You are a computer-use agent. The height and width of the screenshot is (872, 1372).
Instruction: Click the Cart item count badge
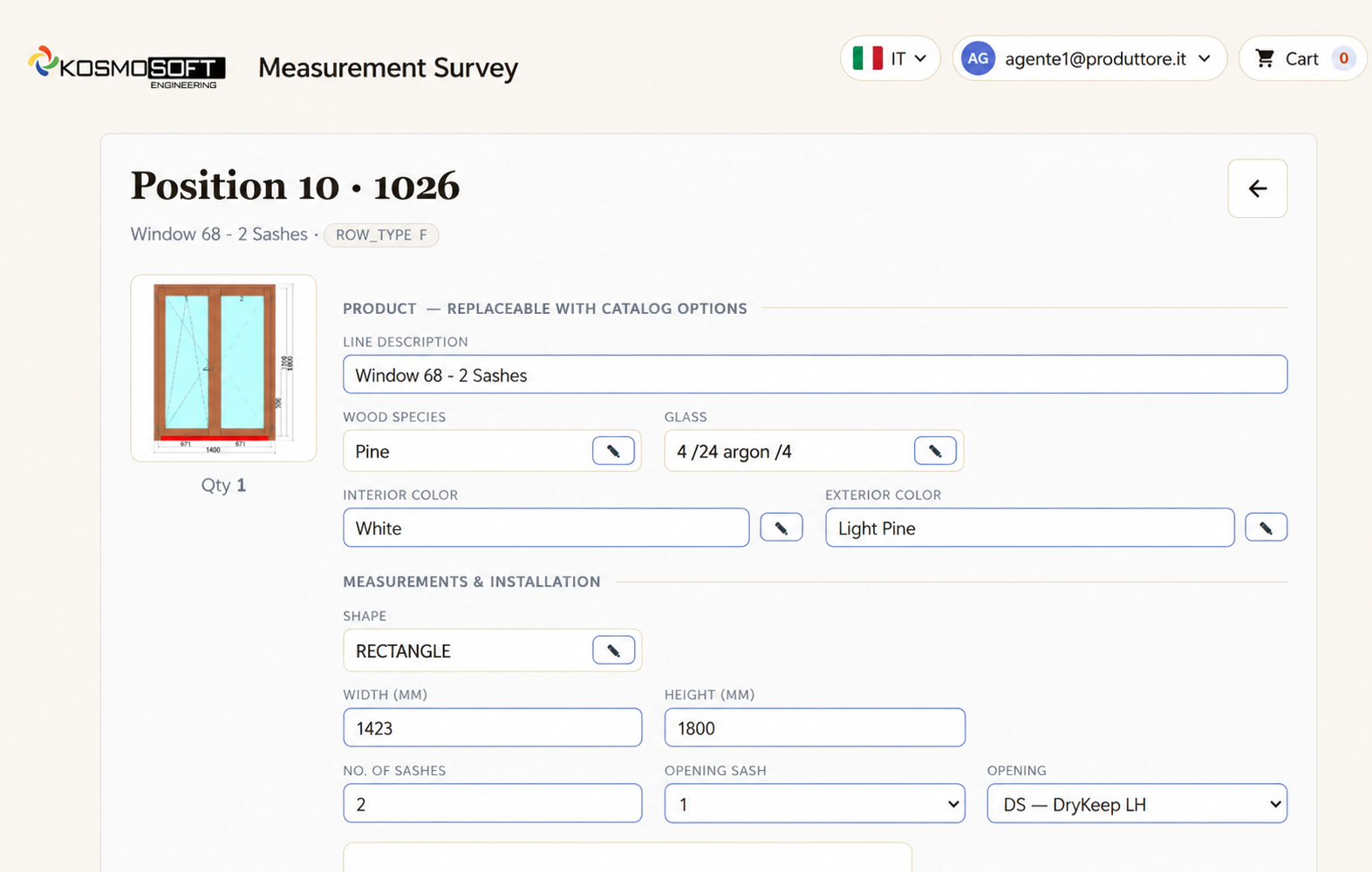point(1343,58)
